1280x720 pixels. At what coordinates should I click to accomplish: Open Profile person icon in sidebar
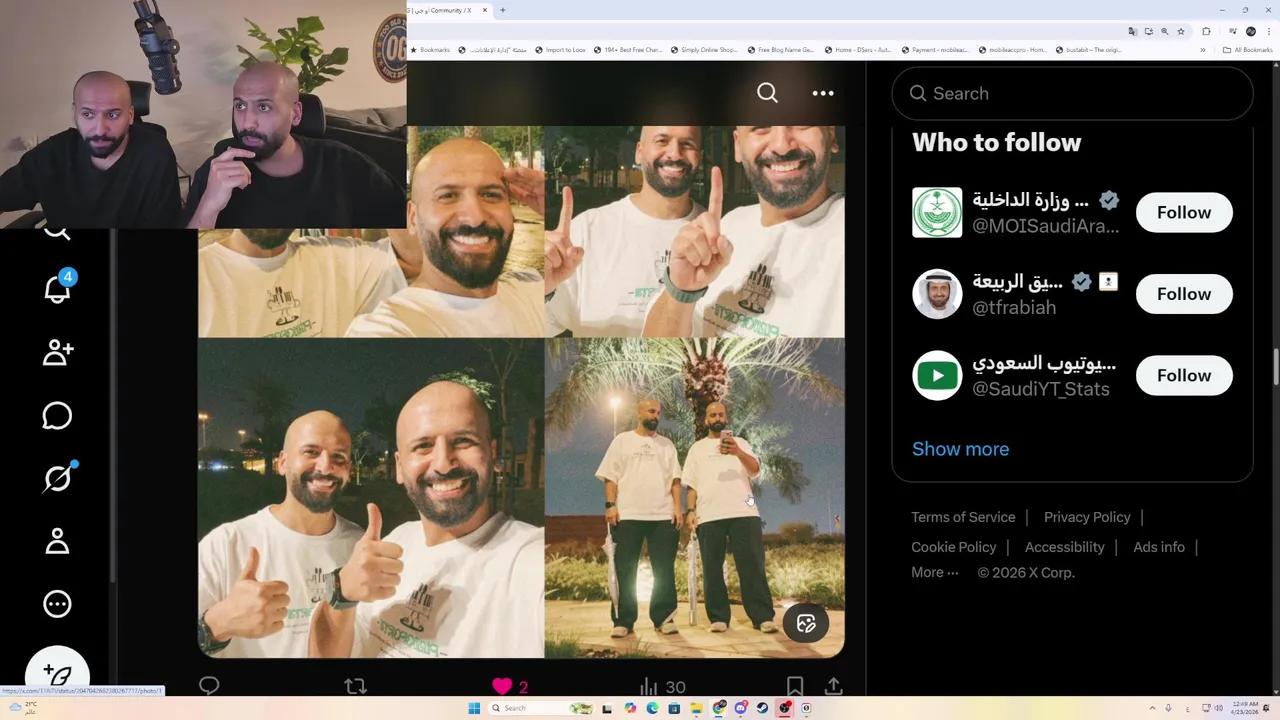coord(57,541)
